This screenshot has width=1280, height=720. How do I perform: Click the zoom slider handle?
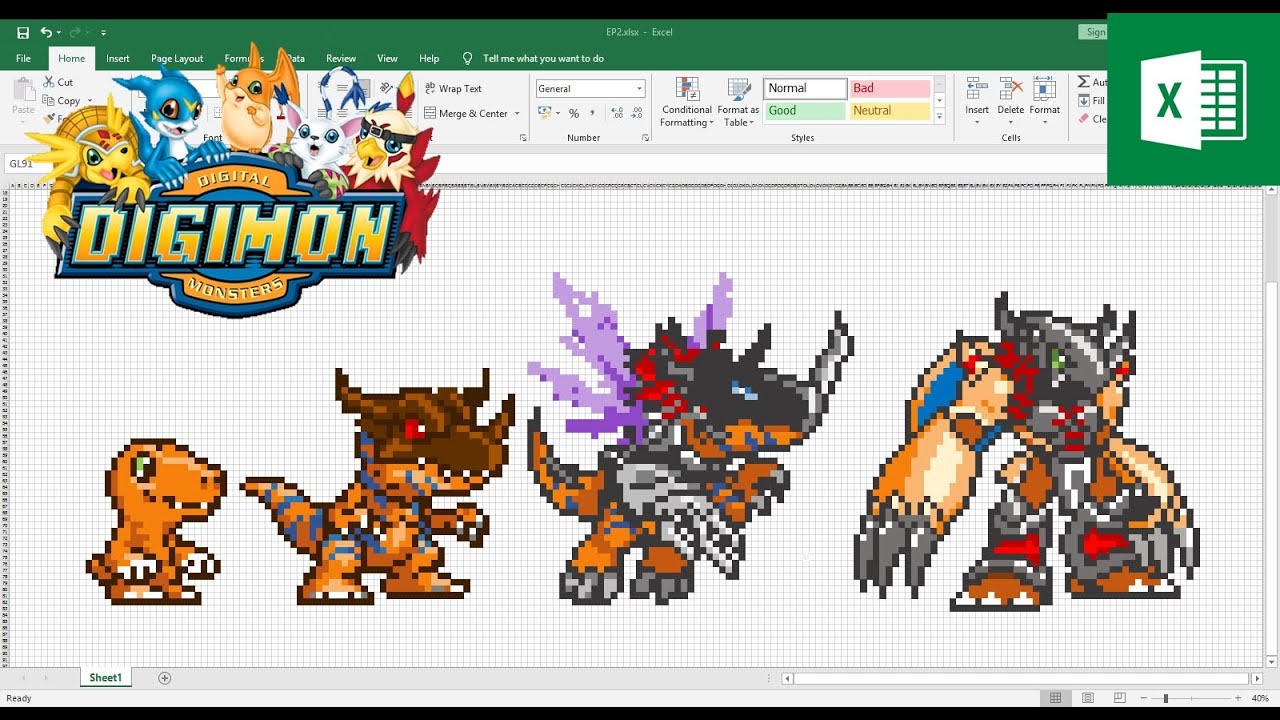pyautogui.click(x=1165, y=698)
